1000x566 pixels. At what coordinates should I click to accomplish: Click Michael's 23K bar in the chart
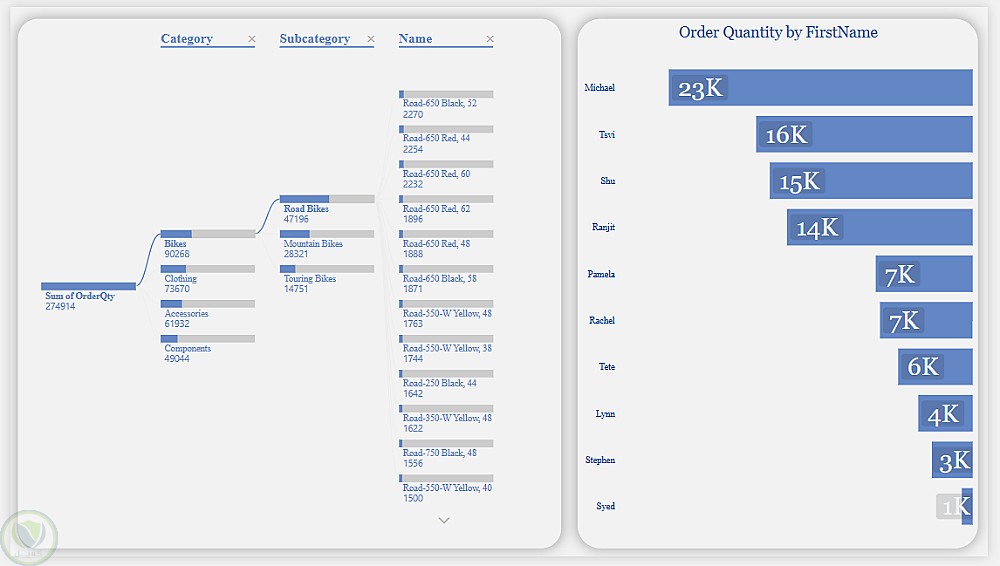(x=820, y=88)
